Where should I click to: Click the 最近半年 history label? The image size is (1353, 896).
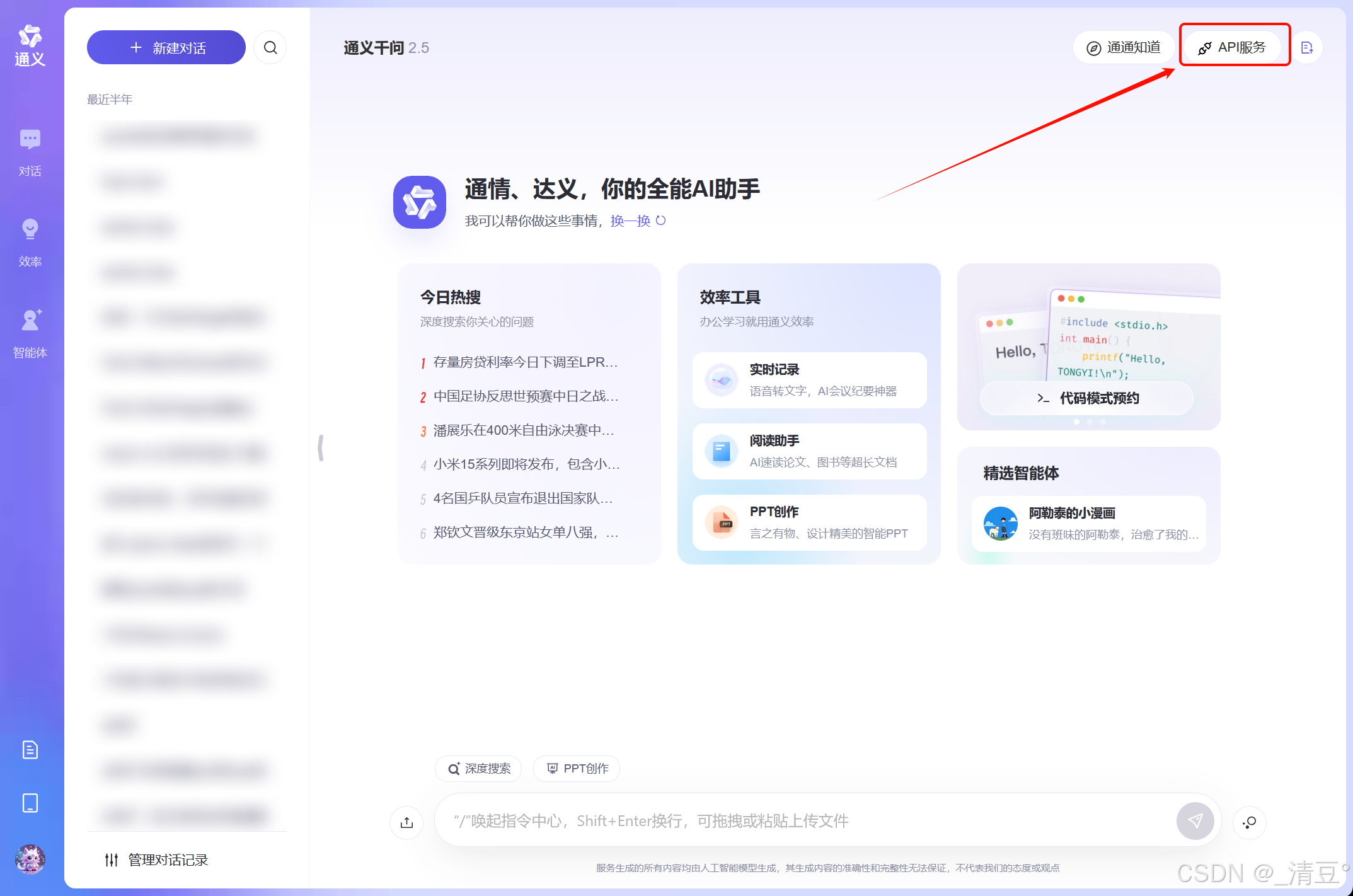[x=110, y=100]
